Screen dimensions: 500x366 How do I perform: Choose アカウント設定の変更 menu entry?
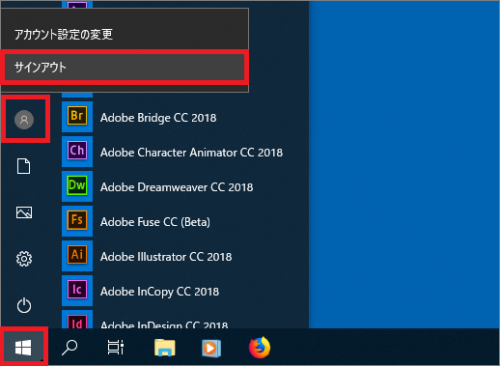click(125, 35)
